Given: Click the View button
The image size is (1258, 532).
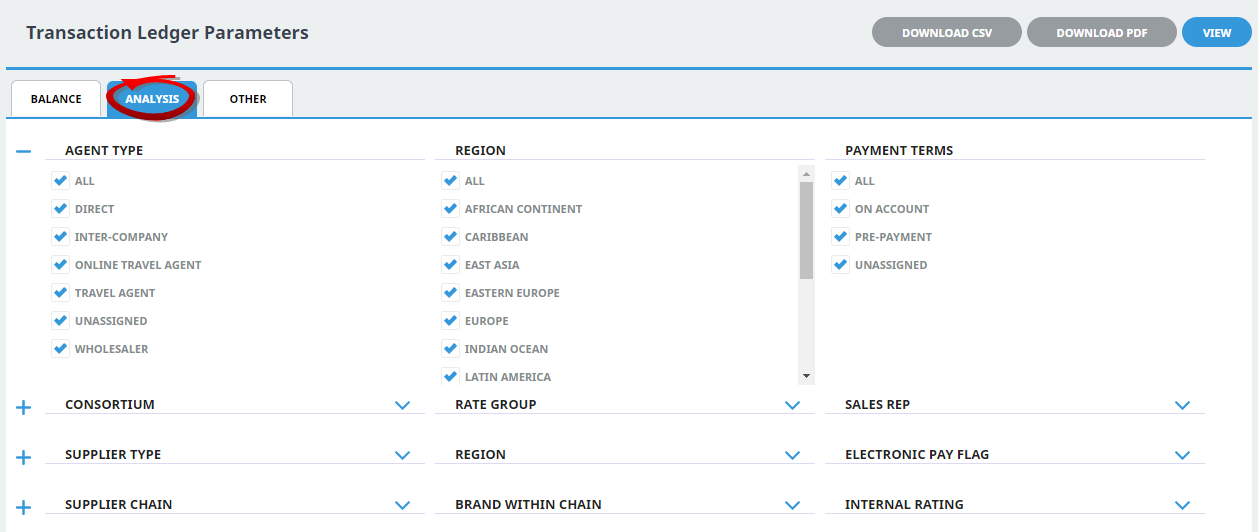Looking at the screenshot, I should [x=1217, y=33].
